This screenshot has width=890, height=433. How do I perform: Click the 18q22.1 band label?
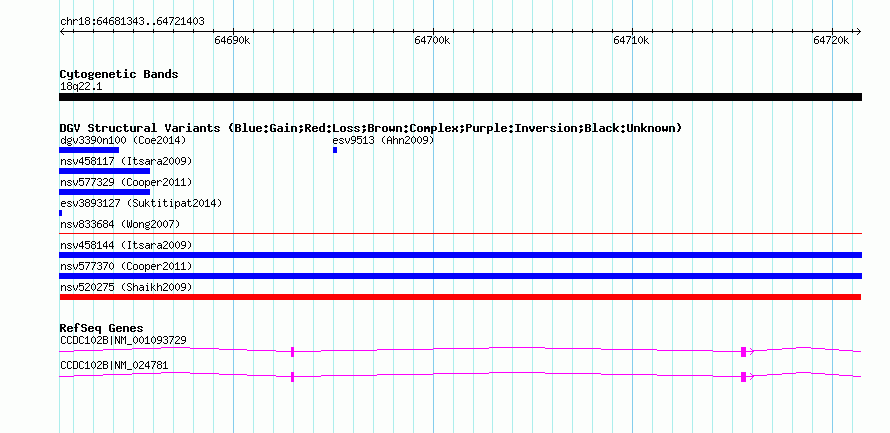(x=81, y=87)
